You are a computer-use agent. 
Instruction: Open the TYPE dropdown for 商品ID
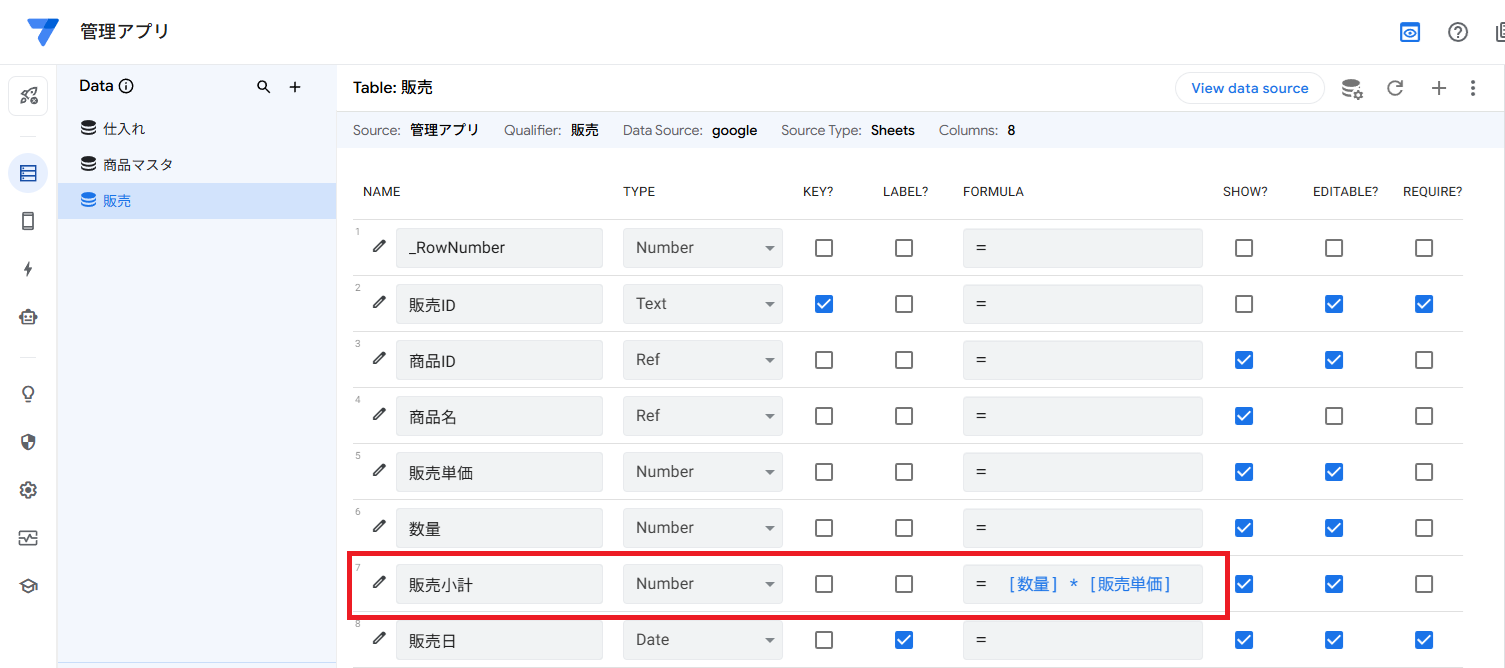702,360
